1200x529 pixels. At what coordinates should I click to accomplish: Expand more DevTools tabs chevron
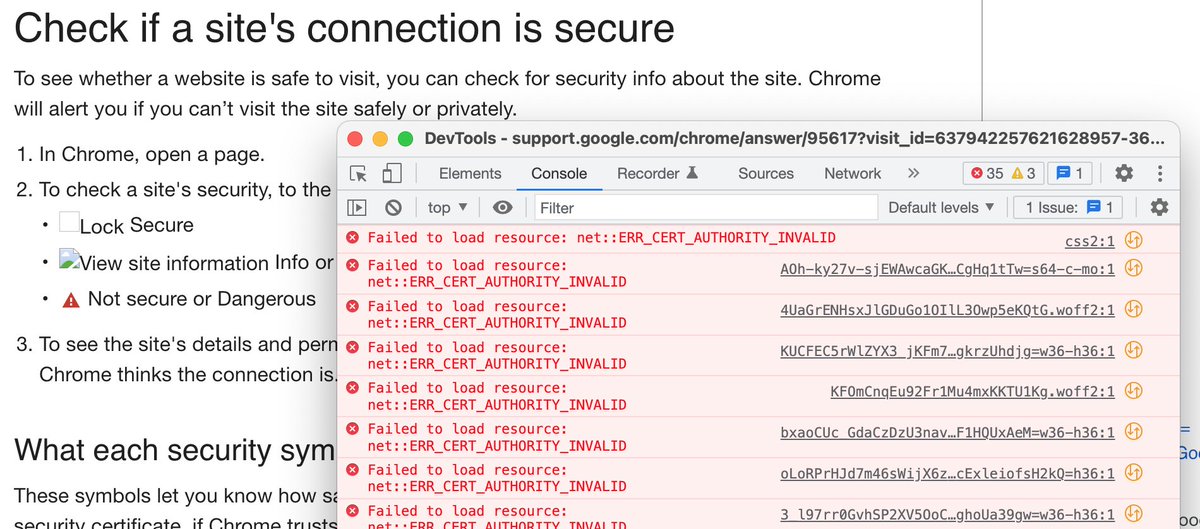(913, 173)
